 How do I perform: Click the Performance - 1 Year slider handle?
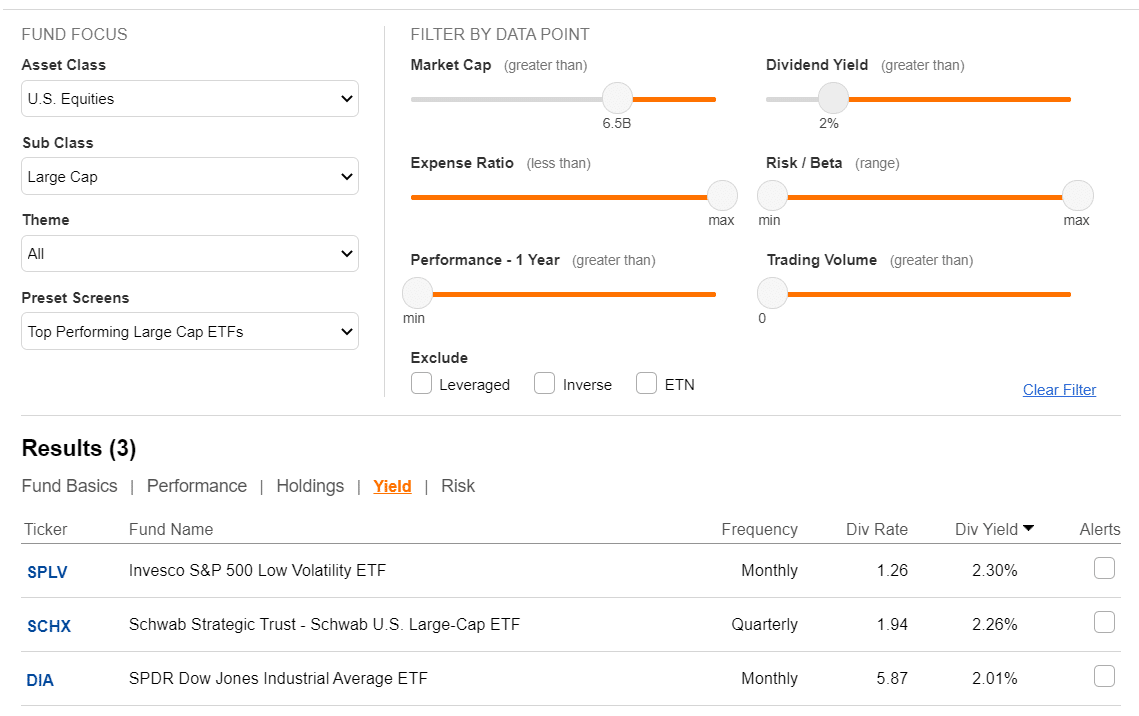[418, 293]
